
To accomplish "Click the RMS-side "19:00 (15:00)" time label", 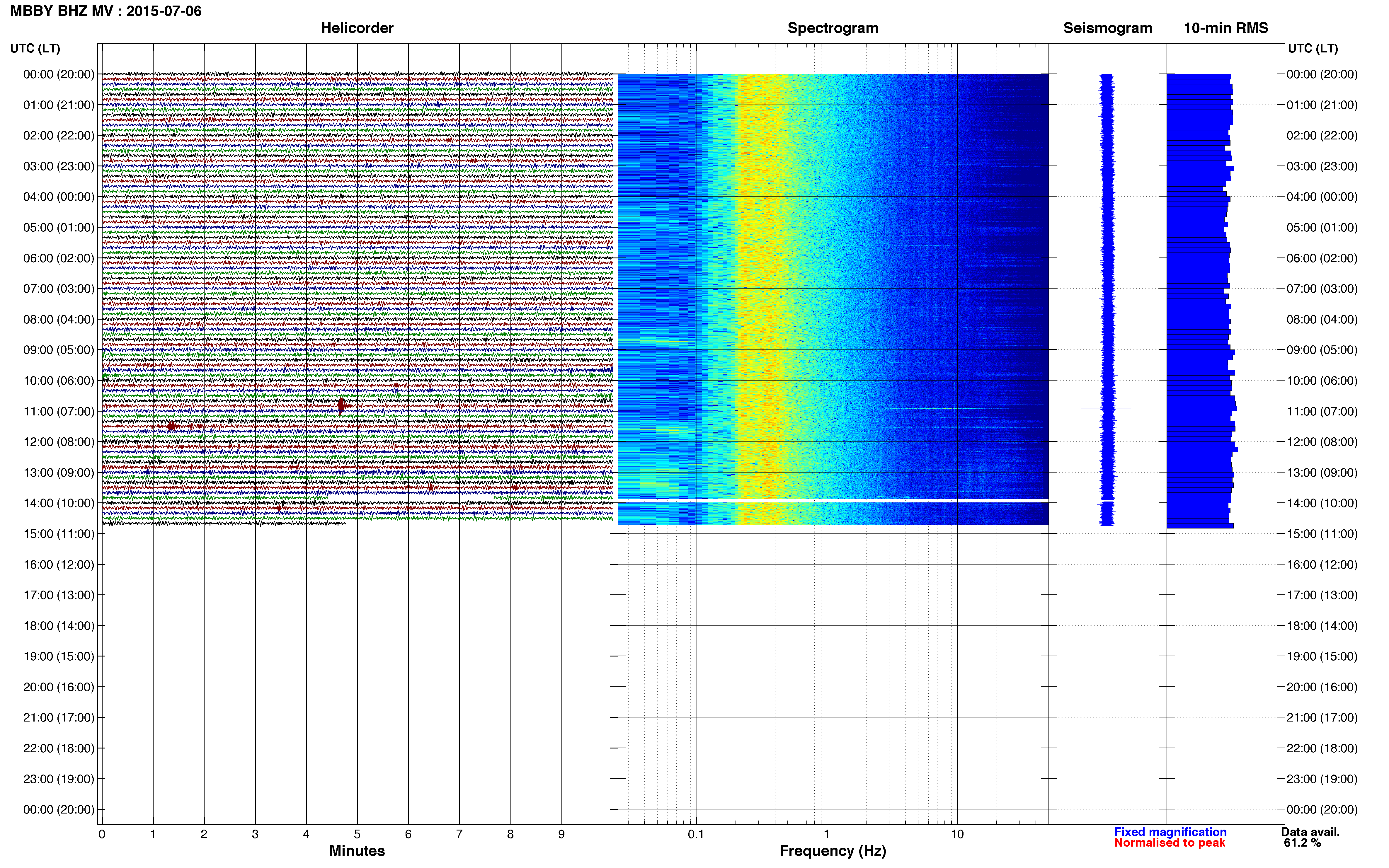I will click(1322, 656).
